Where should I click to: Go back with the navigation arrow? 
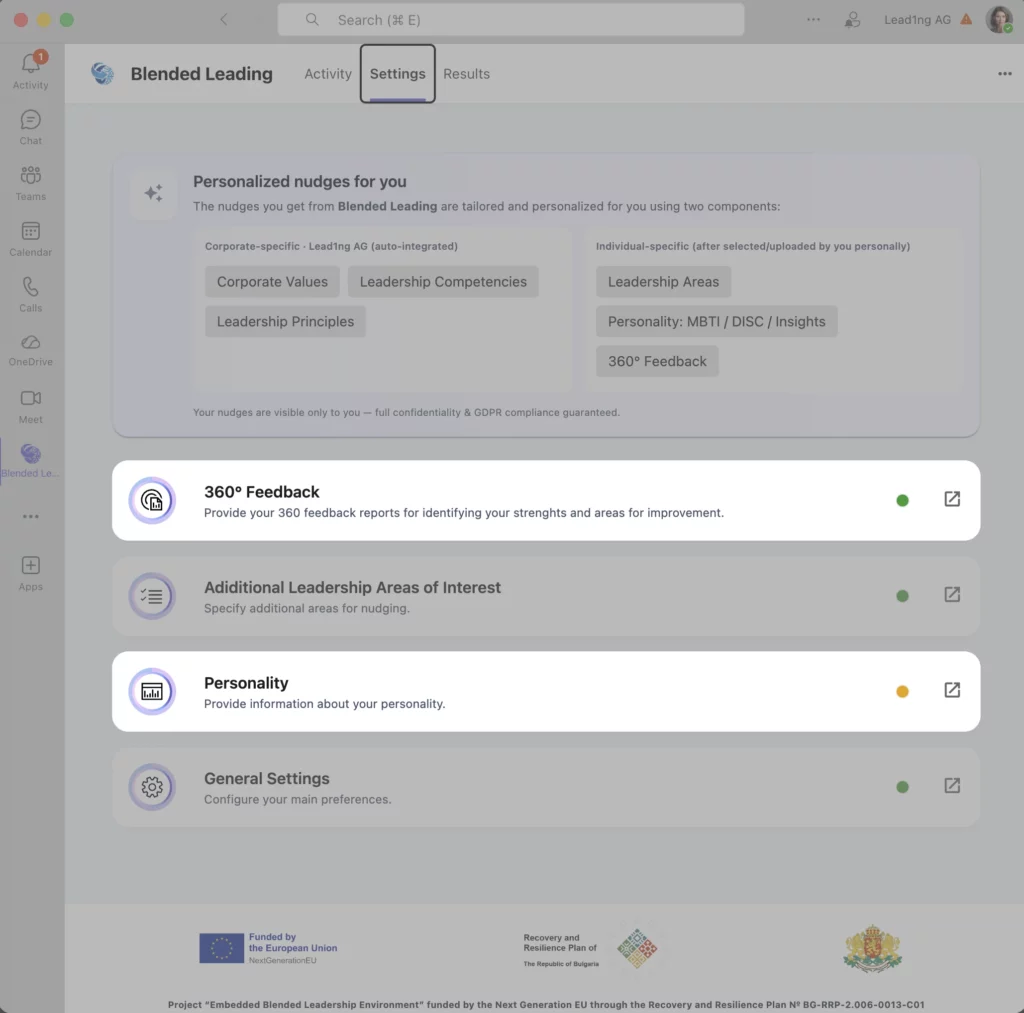(x=223, y=20)
